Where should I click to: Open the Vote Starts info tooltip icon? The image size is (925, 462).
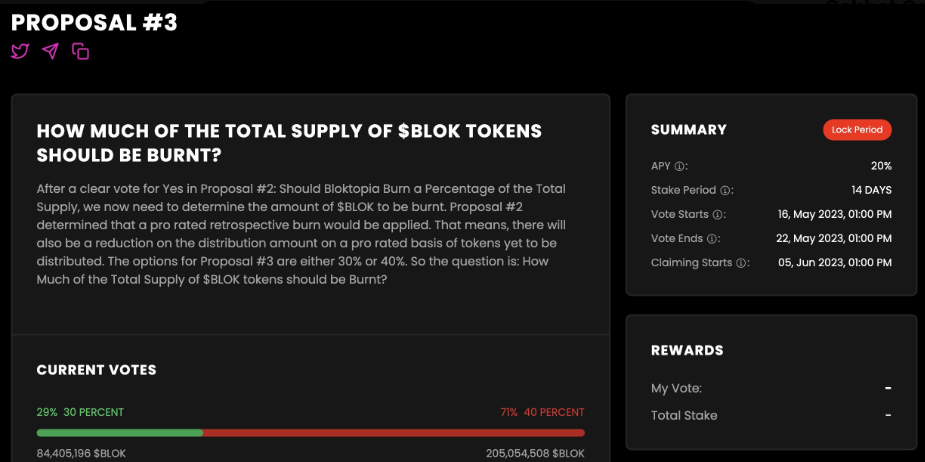[x=718, y=214]
